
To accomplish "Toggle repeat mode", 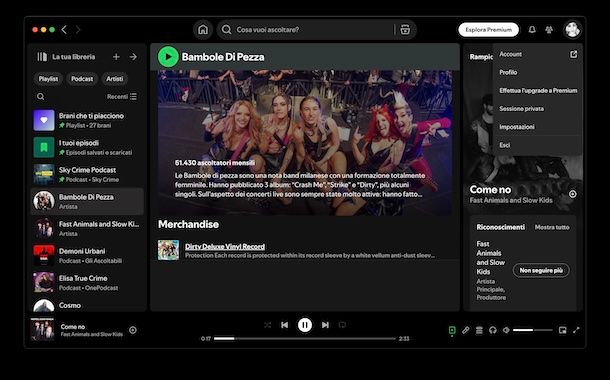I will (x=342, y=325).
